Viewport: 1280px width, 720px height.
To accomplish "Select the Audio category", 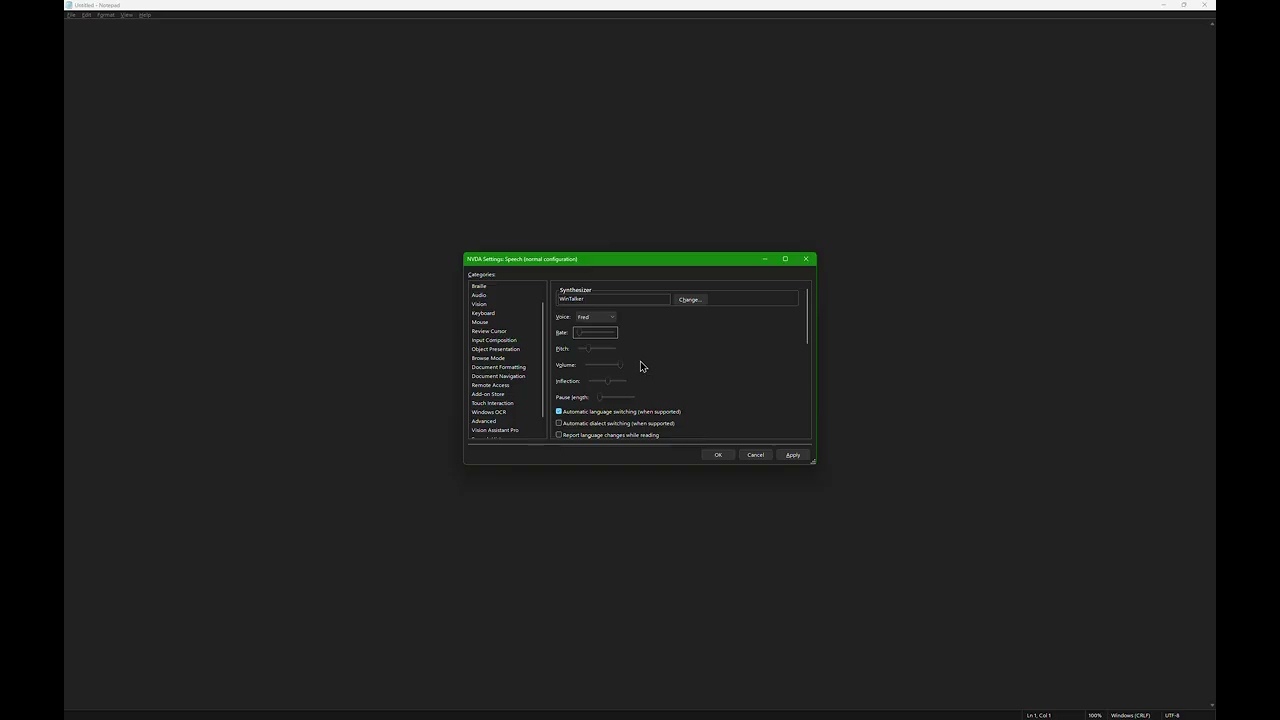I will [479, 295].
